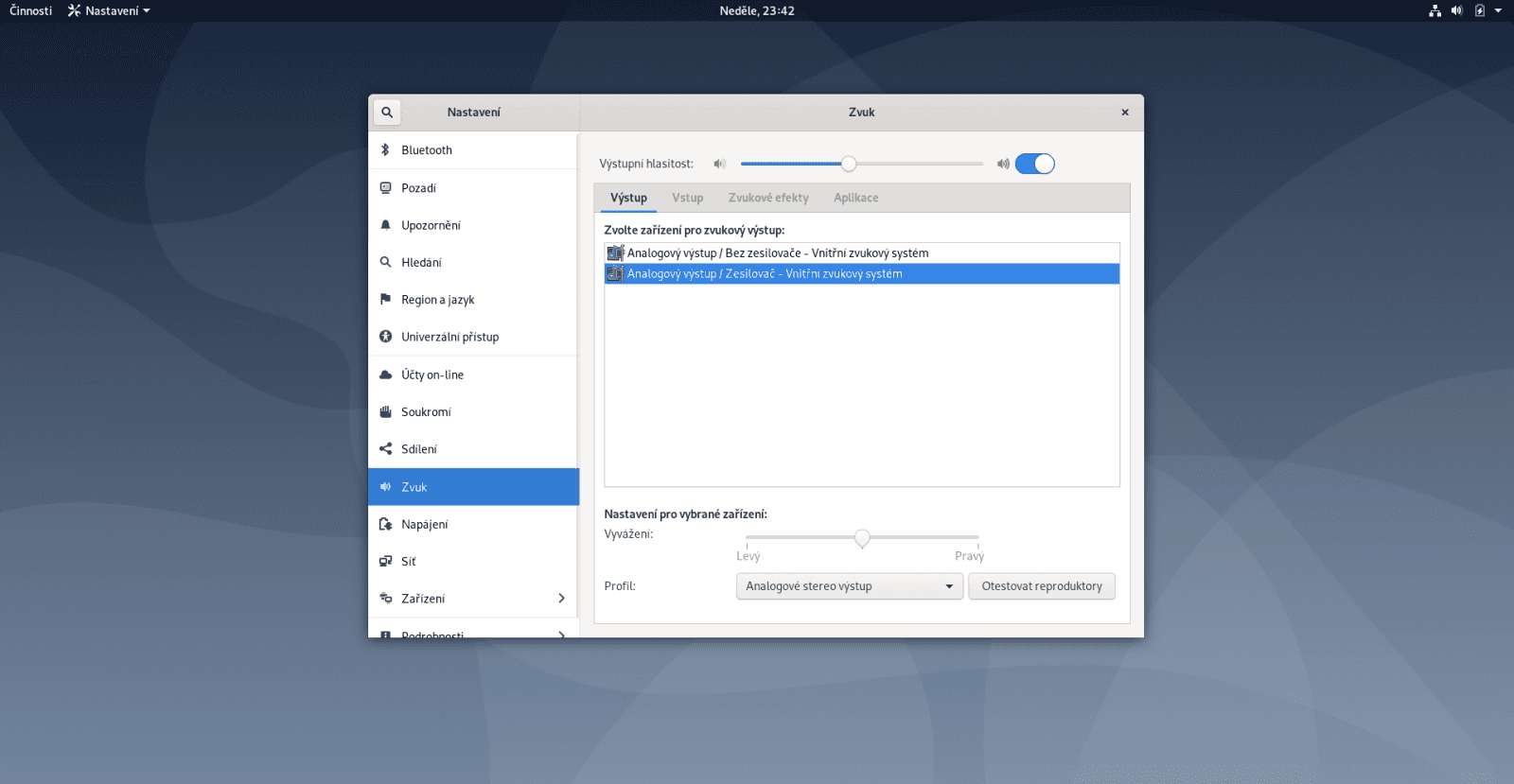This screenshot has height=784, width=1514.
Task: Open Účty on-line settings panel
Action: click(473, 375)
